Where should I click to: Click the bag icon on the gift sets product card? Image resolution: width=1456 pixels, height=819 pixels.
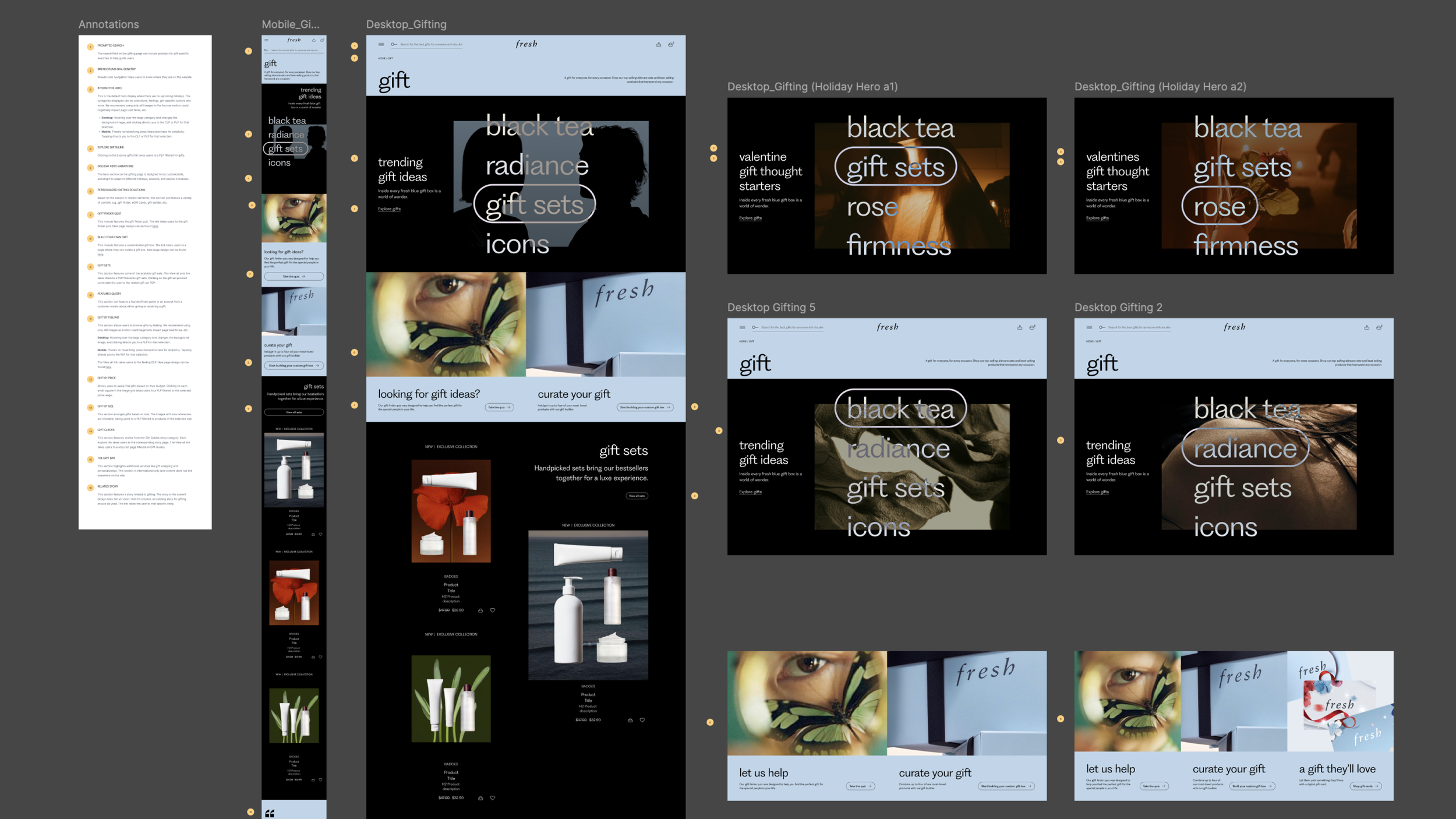coord(630,719)
